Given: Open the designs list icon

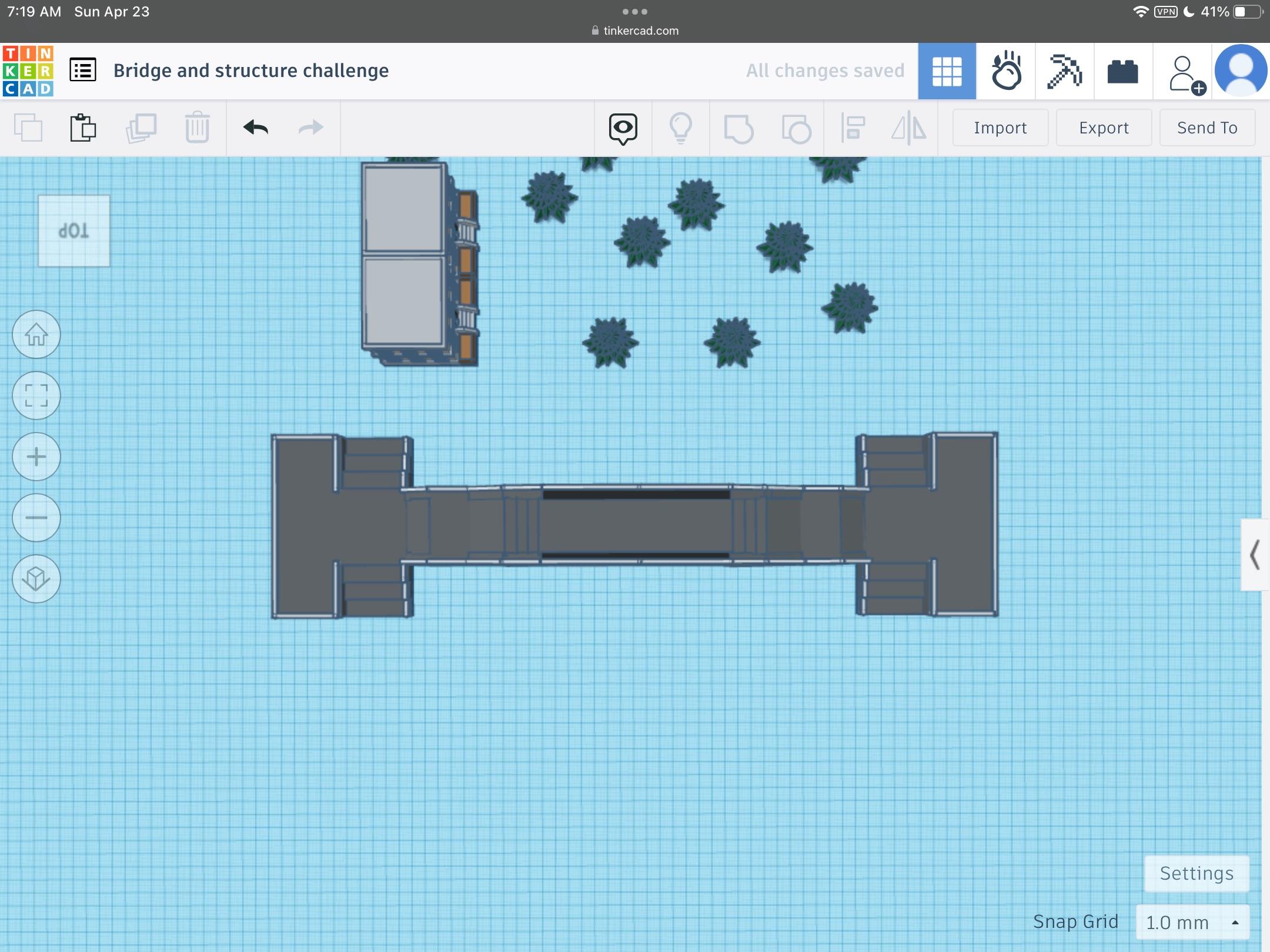Looking at the screenshot, I should tap(83, 71).
